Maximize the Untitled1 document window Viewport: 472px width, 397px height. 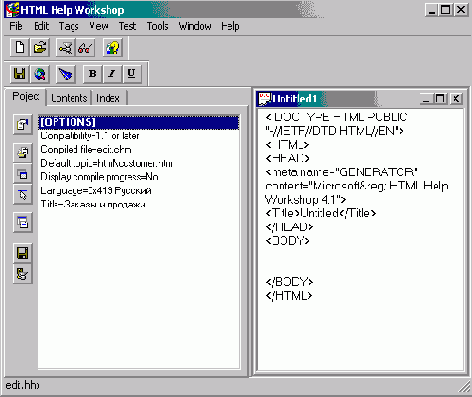pyautogui.click(x=440, y=99)
